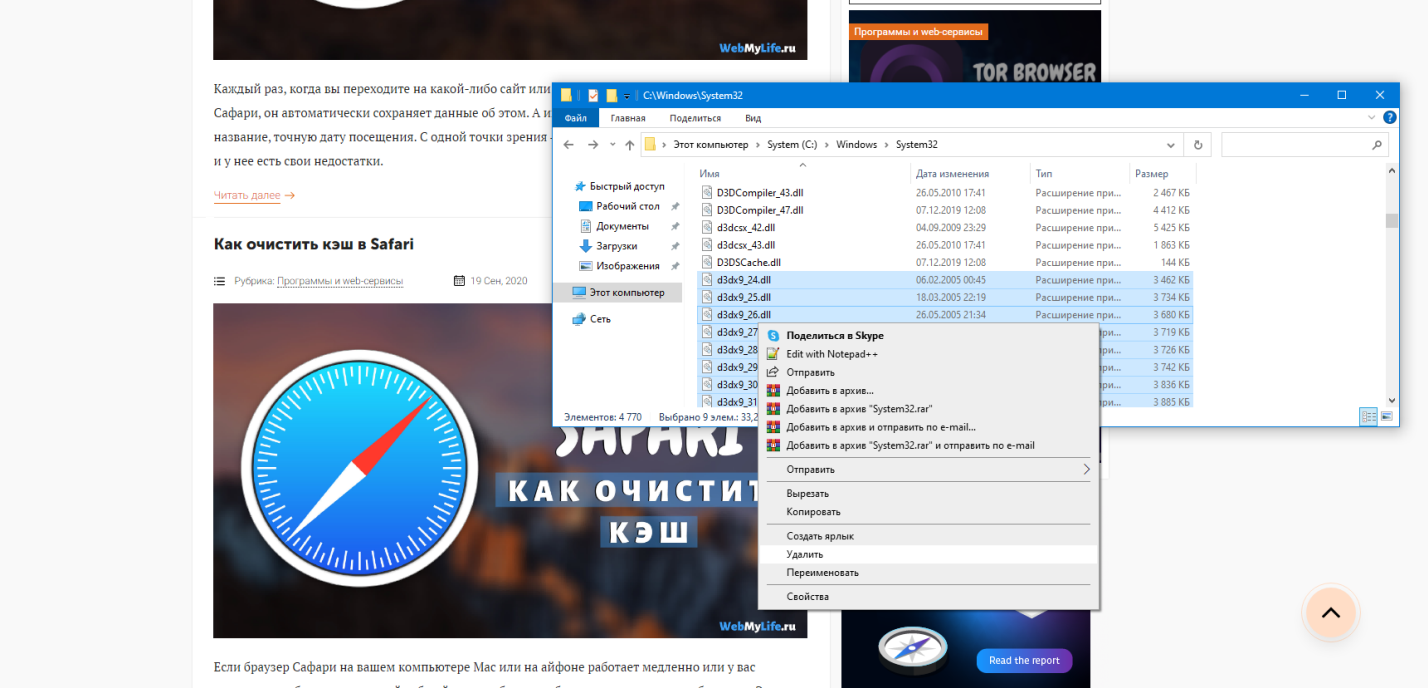1428x688 pixels.
Task: Click the Explorer vertical scrollbar thumb
Action: pyautogui.click(x=1392, y=221)
